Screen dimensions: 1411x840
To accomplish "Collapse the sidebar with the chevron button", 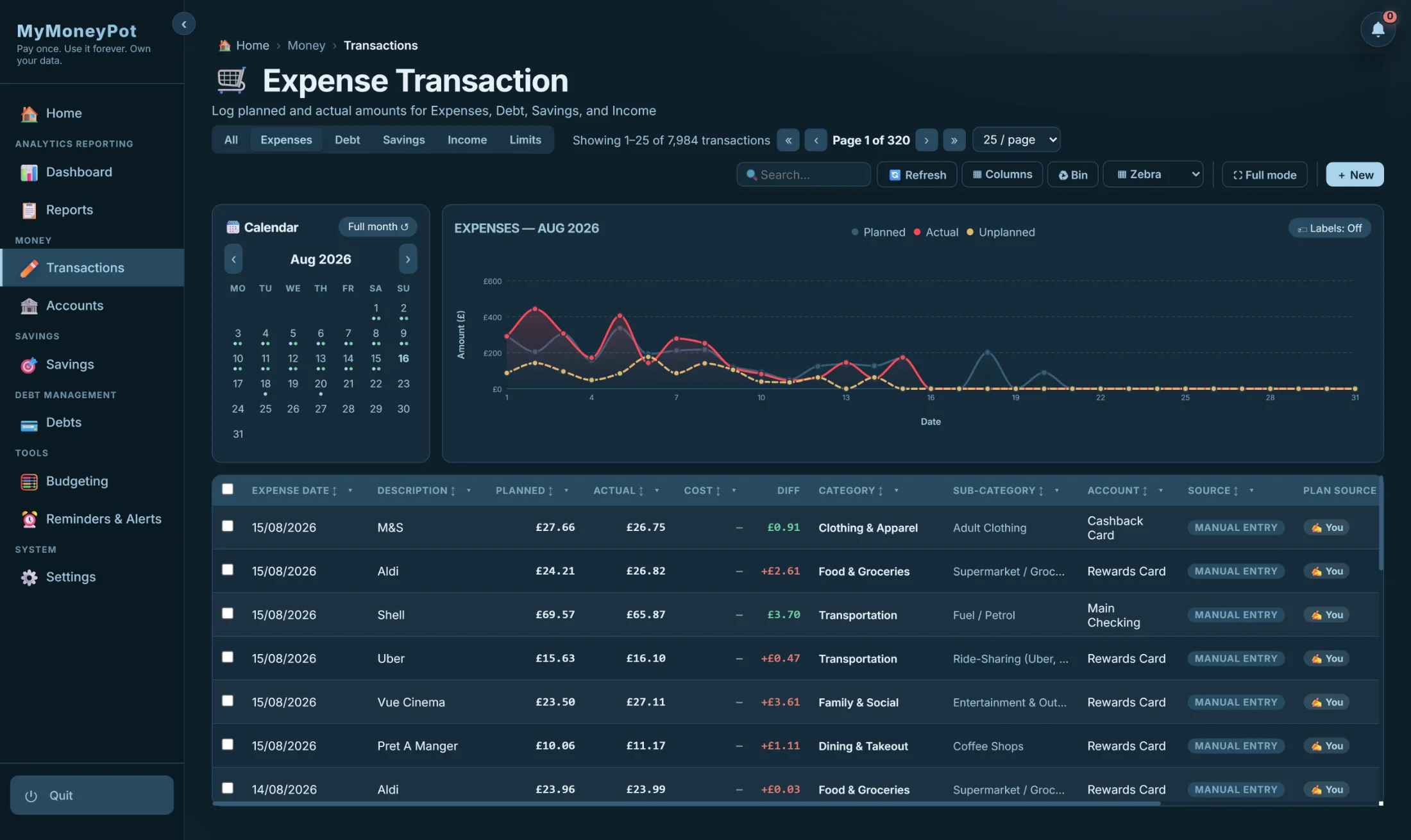I will (183, 24).
